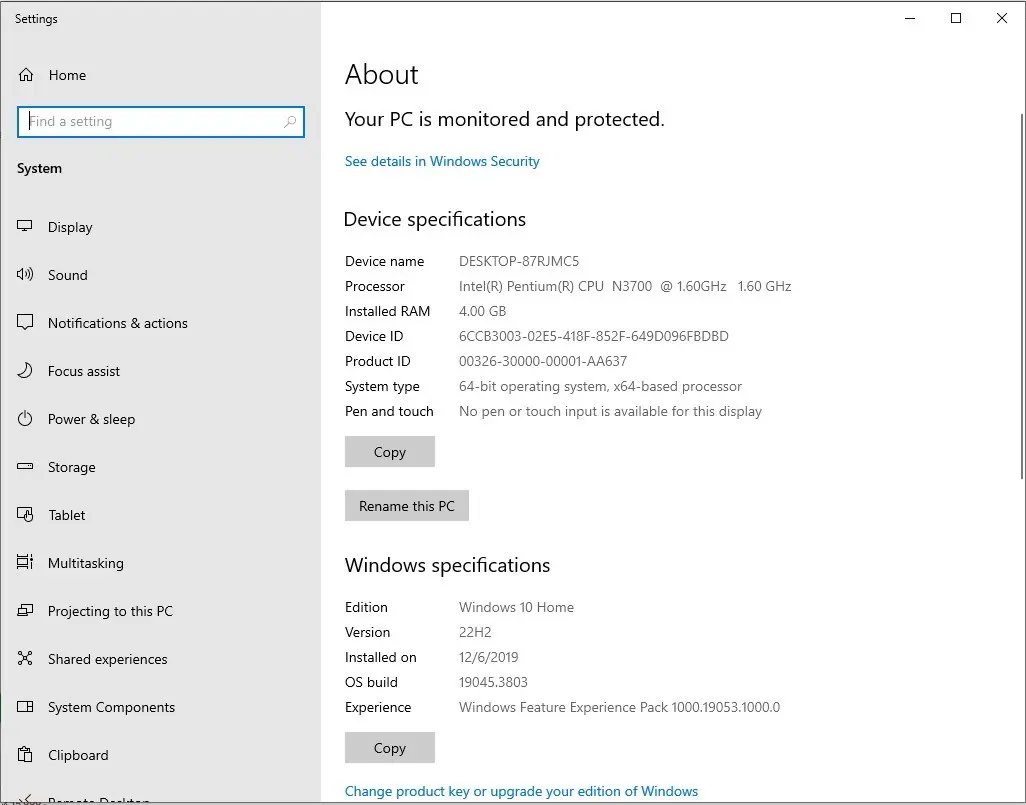The image size is (1026, 805).
Task: Open See details in Windows Security
Action: pos(442,162)
